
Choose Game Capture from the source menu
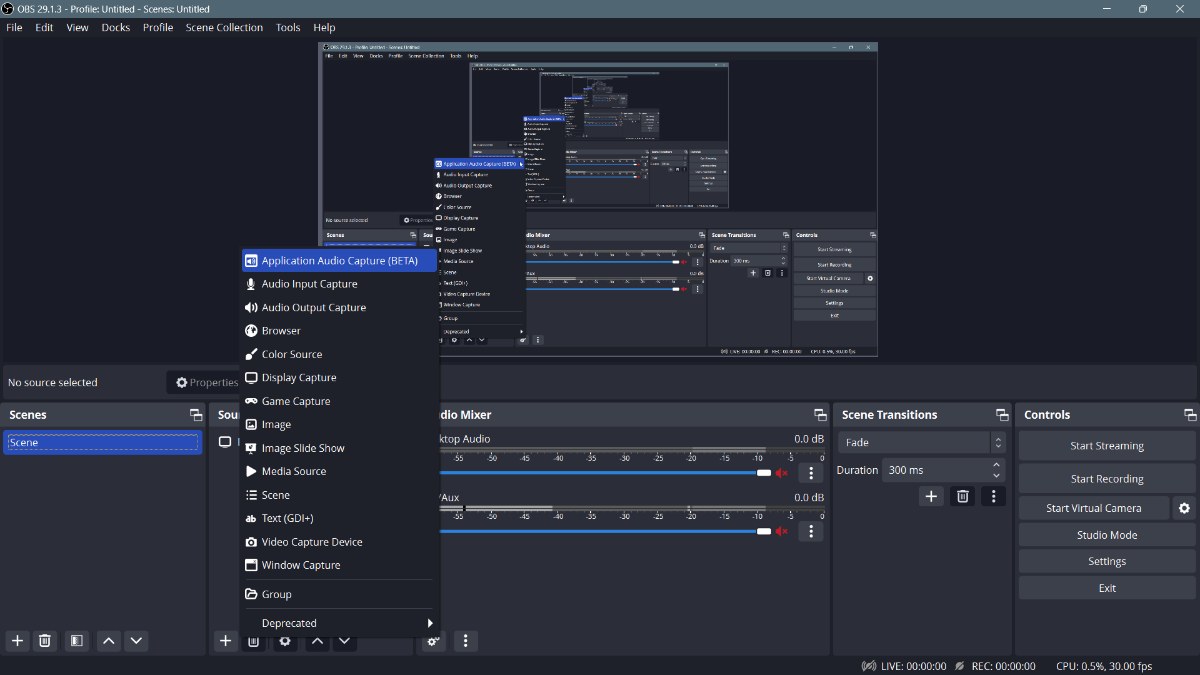click(x=340, y=401)
